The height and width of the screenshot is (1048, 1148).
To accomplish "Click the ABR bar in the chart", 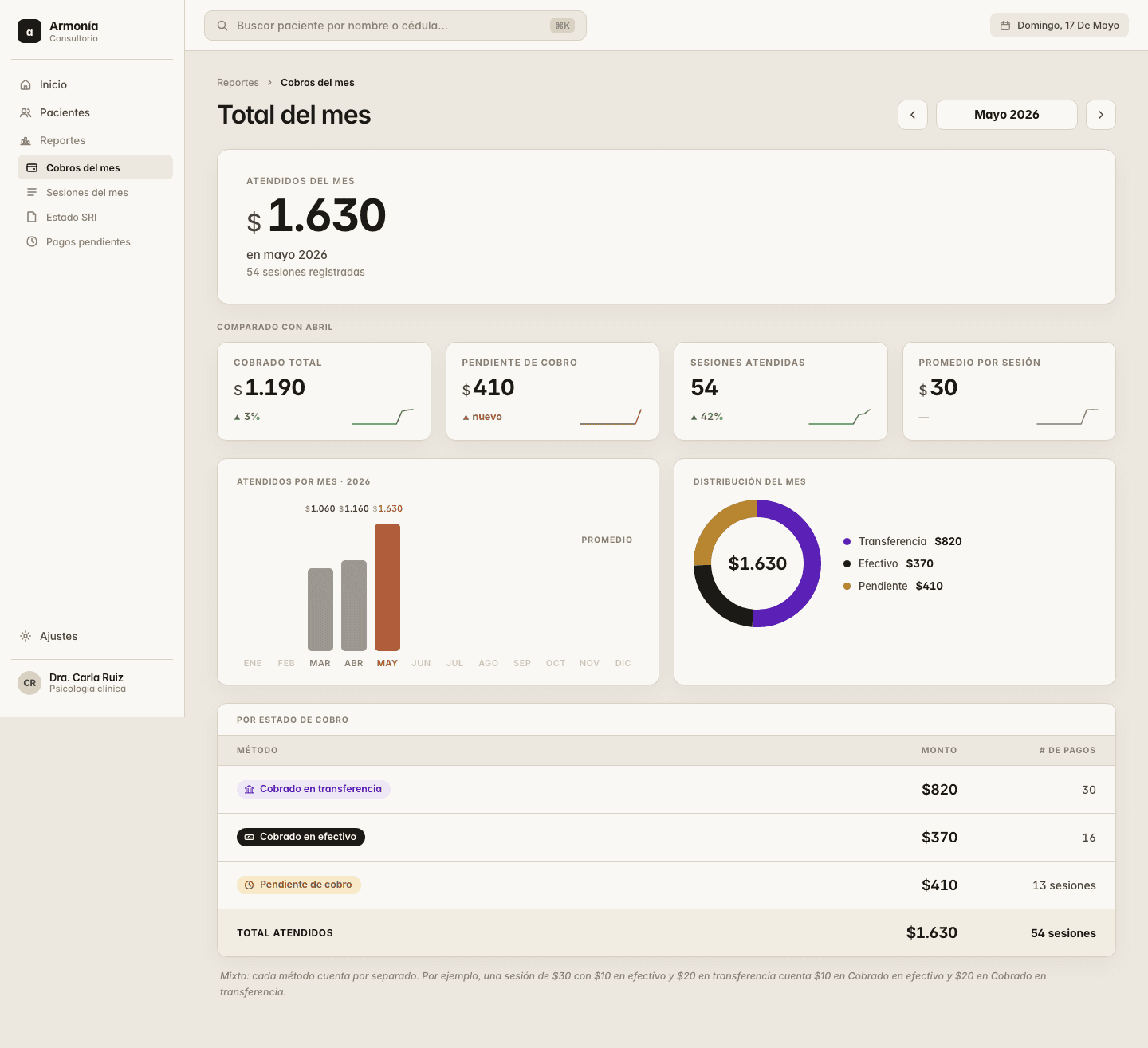I will 354,606.
